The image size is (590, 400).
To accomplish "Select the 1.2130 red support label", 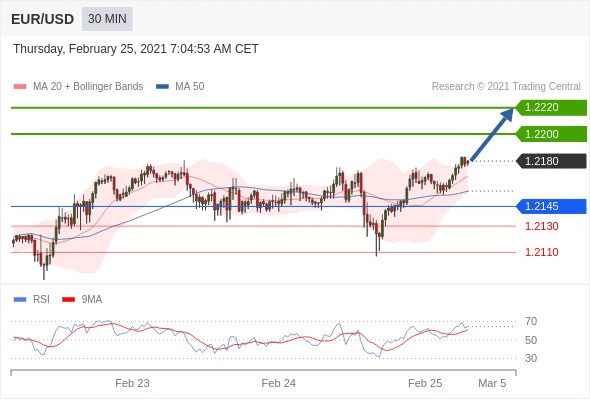I will tap(542, 226).
